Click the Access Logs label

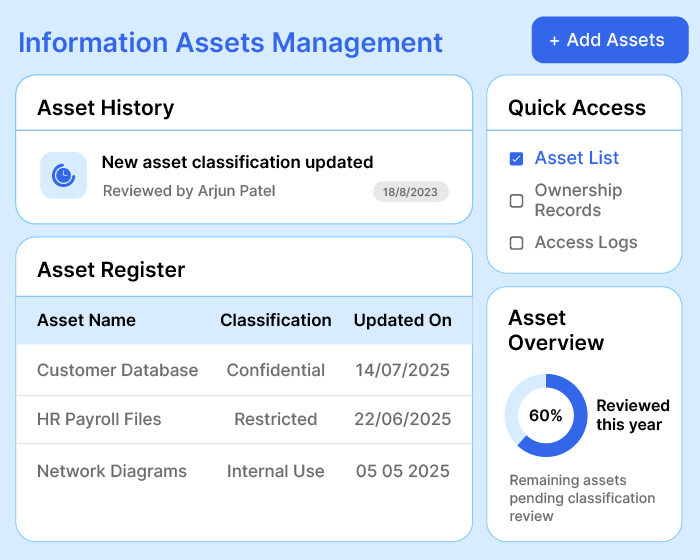[x=585, y=243]
